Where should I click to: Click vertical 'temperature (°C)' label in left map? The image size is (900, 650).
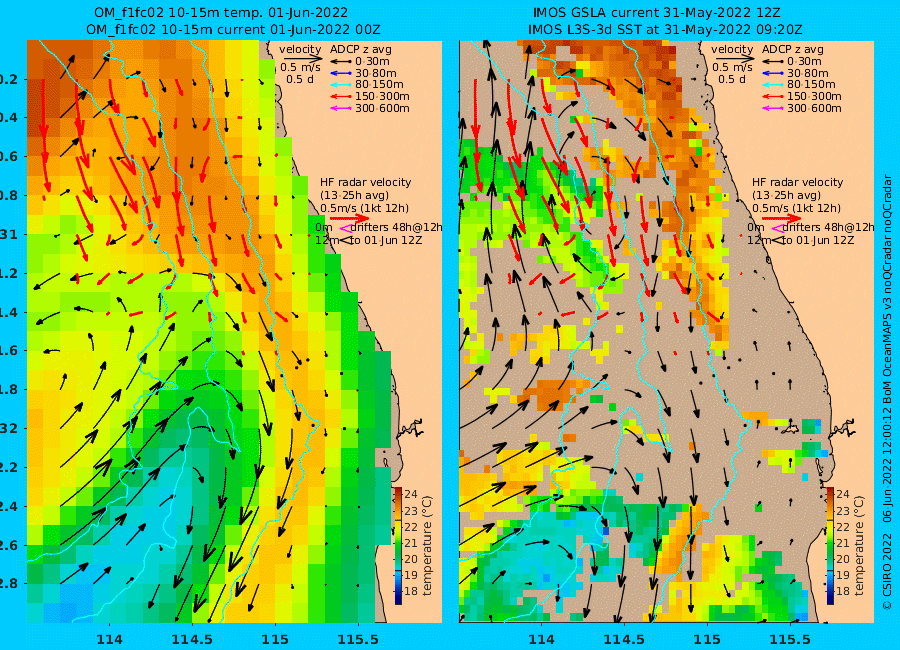pos(427,545)
